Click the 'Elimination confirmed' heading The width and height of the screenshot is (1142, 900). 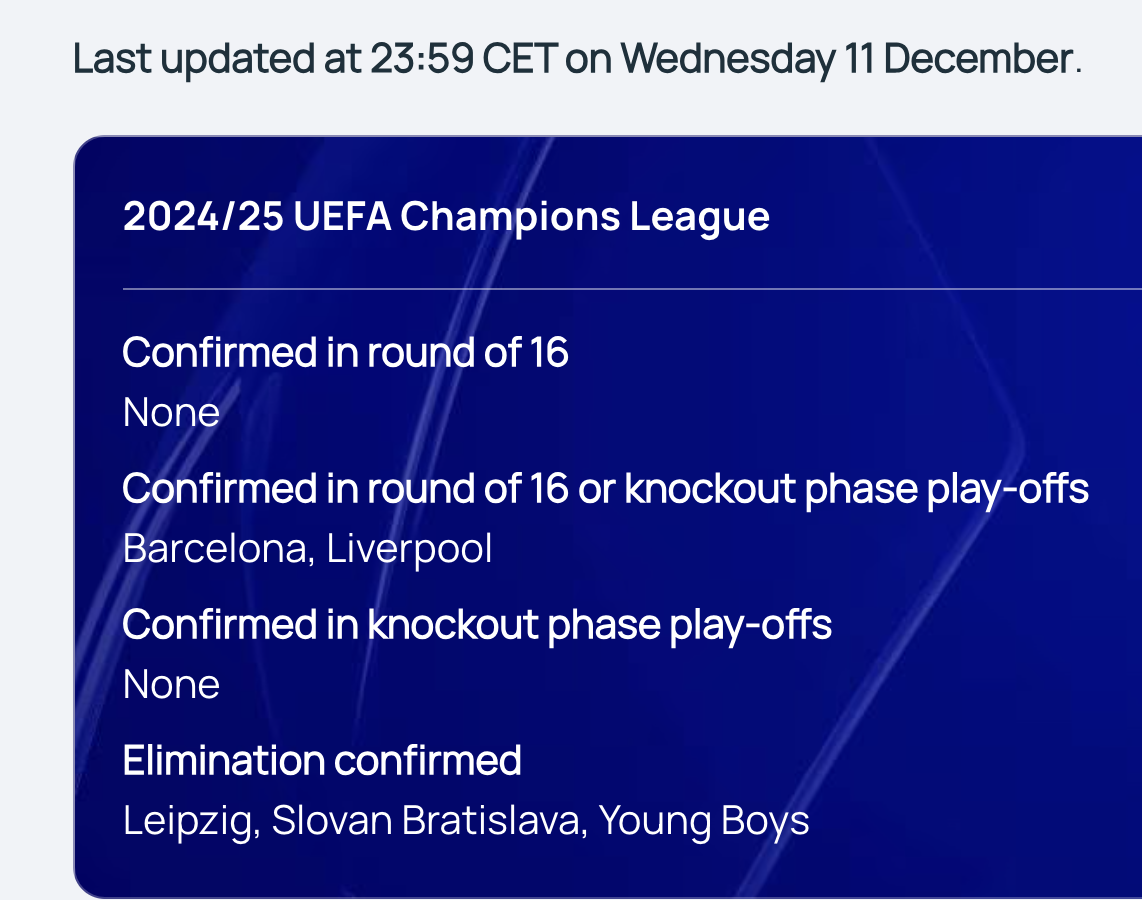click(322, 761)
